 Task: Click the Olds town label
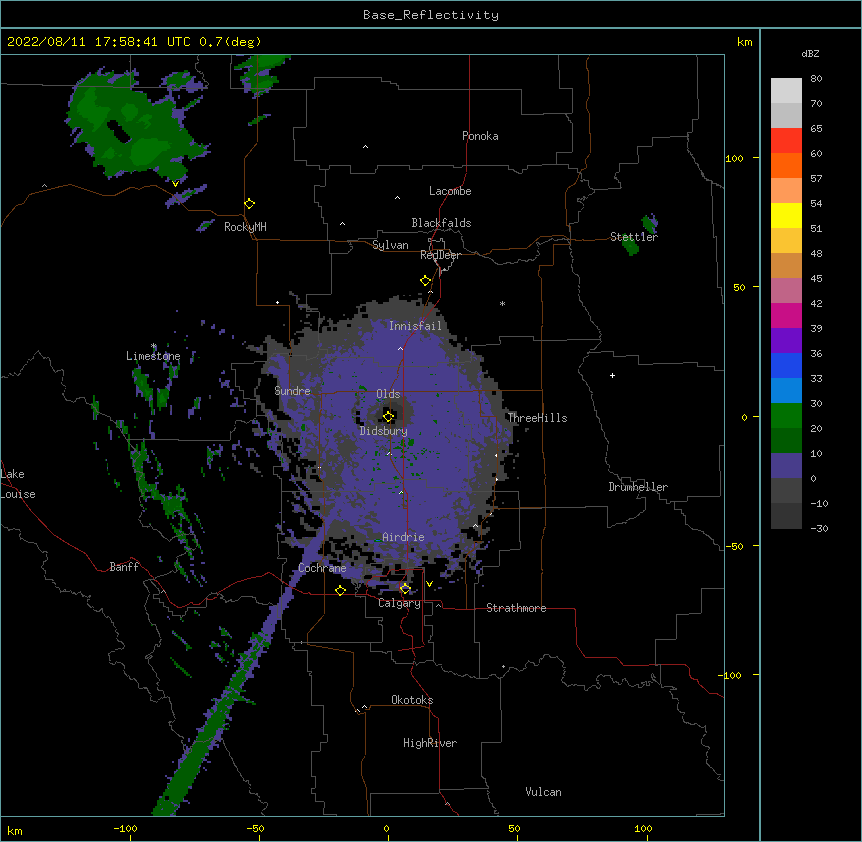pos(388,394)
